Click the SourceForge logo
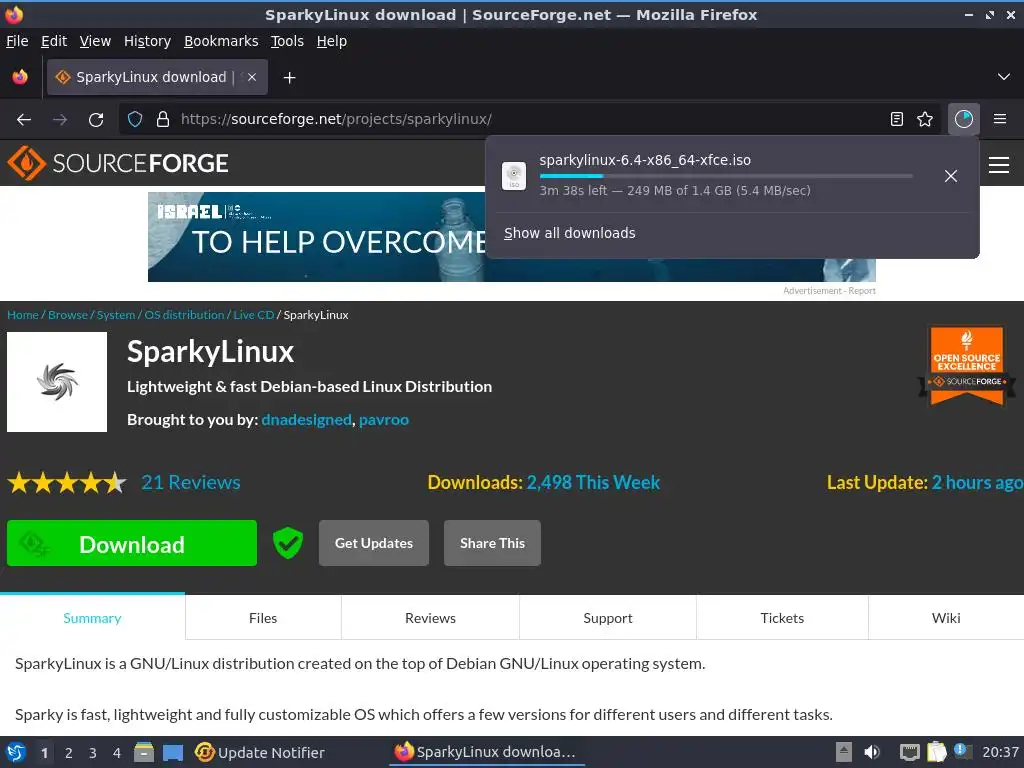The width and height of the screenshot is (1024, 768). point(118,163)
